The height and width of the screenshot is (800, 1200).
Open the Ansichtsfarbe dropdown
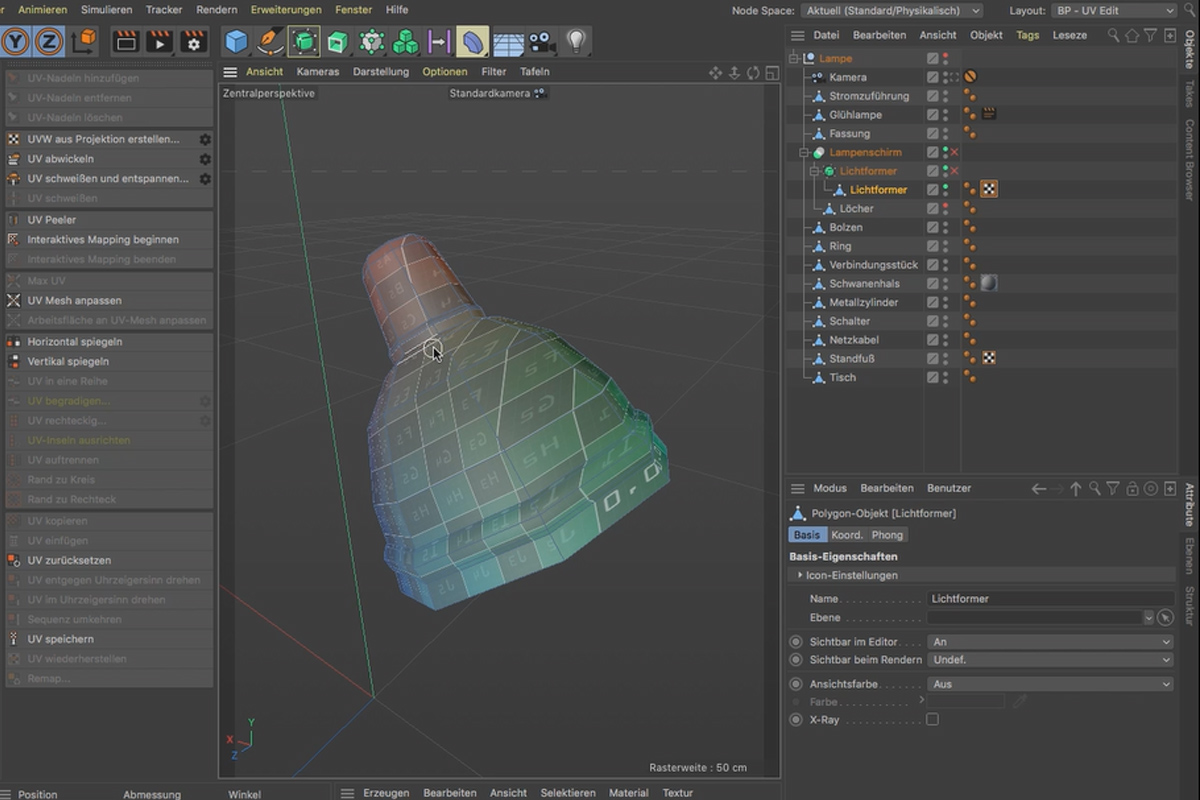click(x=1050, y=684)
